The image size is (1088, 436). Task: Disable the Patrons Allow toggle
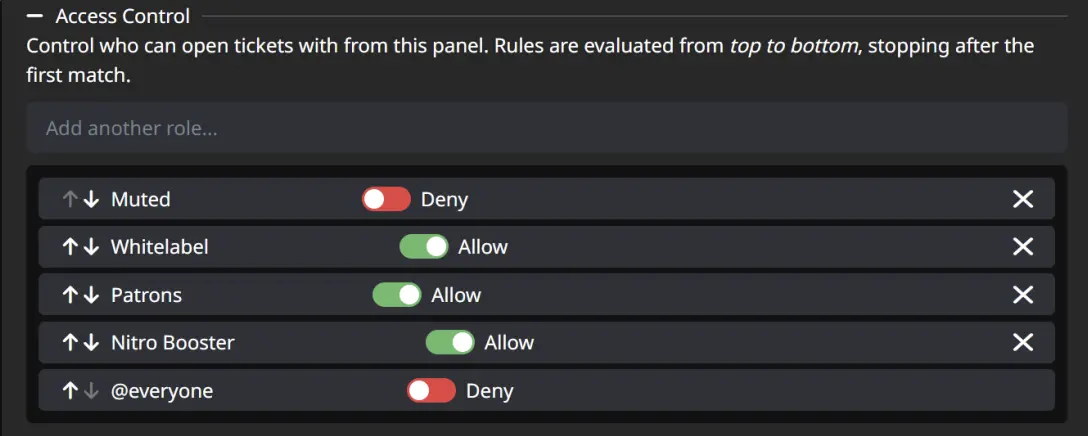397,295
